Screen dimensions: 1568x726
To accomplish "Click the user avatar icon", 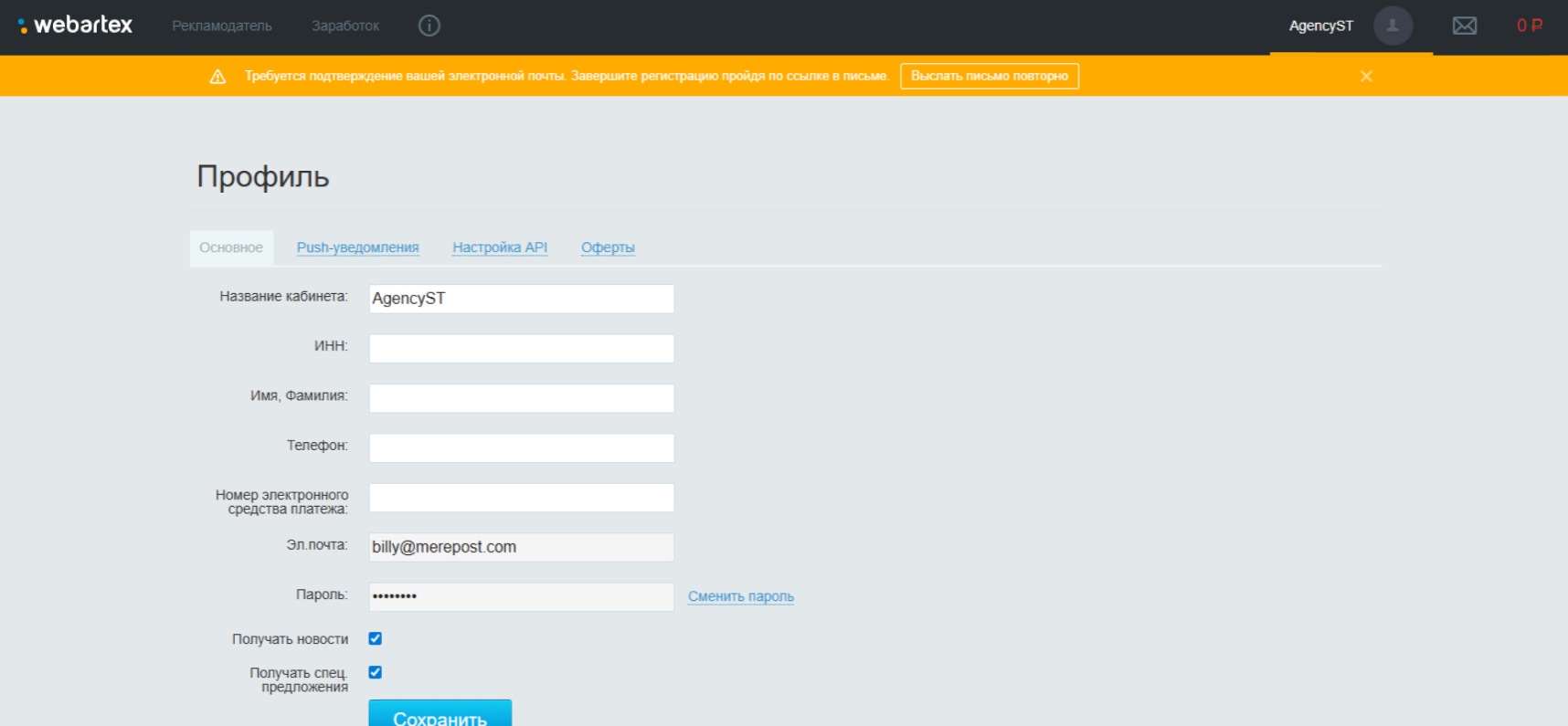I will coord(1393,26).
